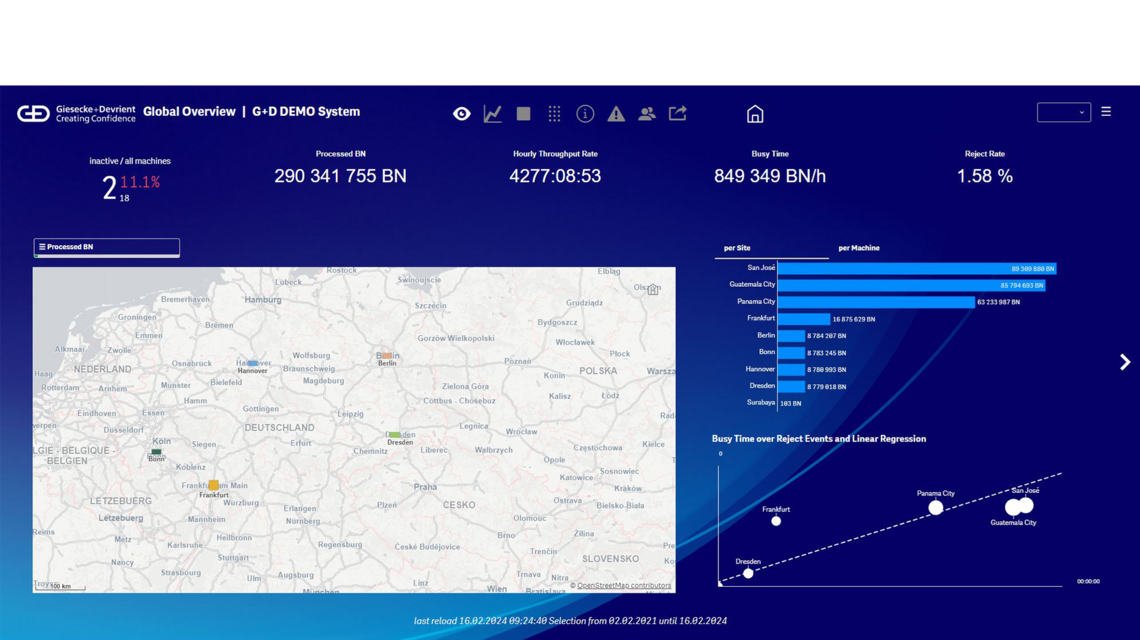Click the Home icon in the toolbar
1140x640 pixels.
pyautogui.click(x=755, y=113)
